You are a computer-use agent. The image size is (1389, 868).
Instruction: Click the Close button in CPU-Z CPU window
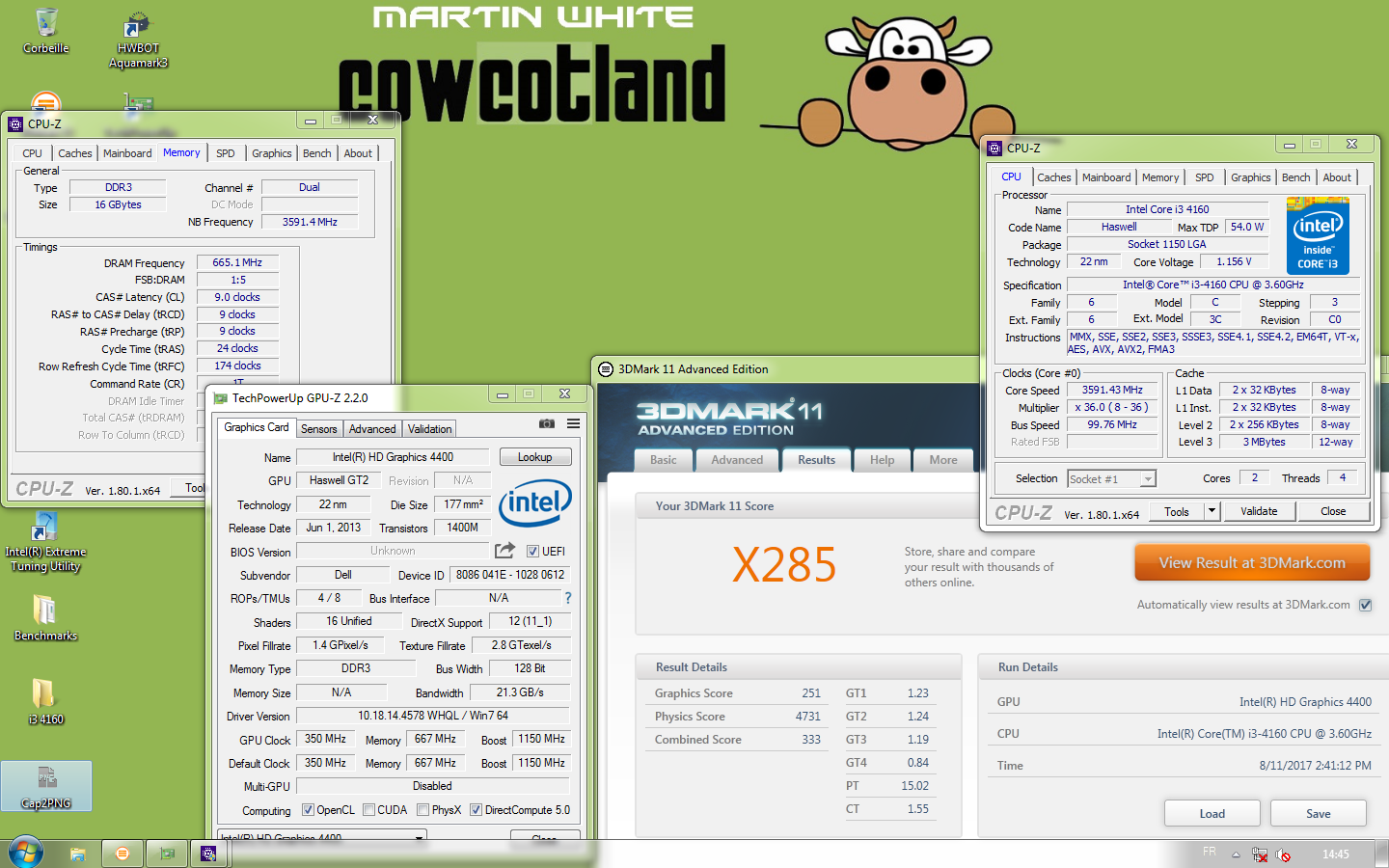[x=1333, y=511]
